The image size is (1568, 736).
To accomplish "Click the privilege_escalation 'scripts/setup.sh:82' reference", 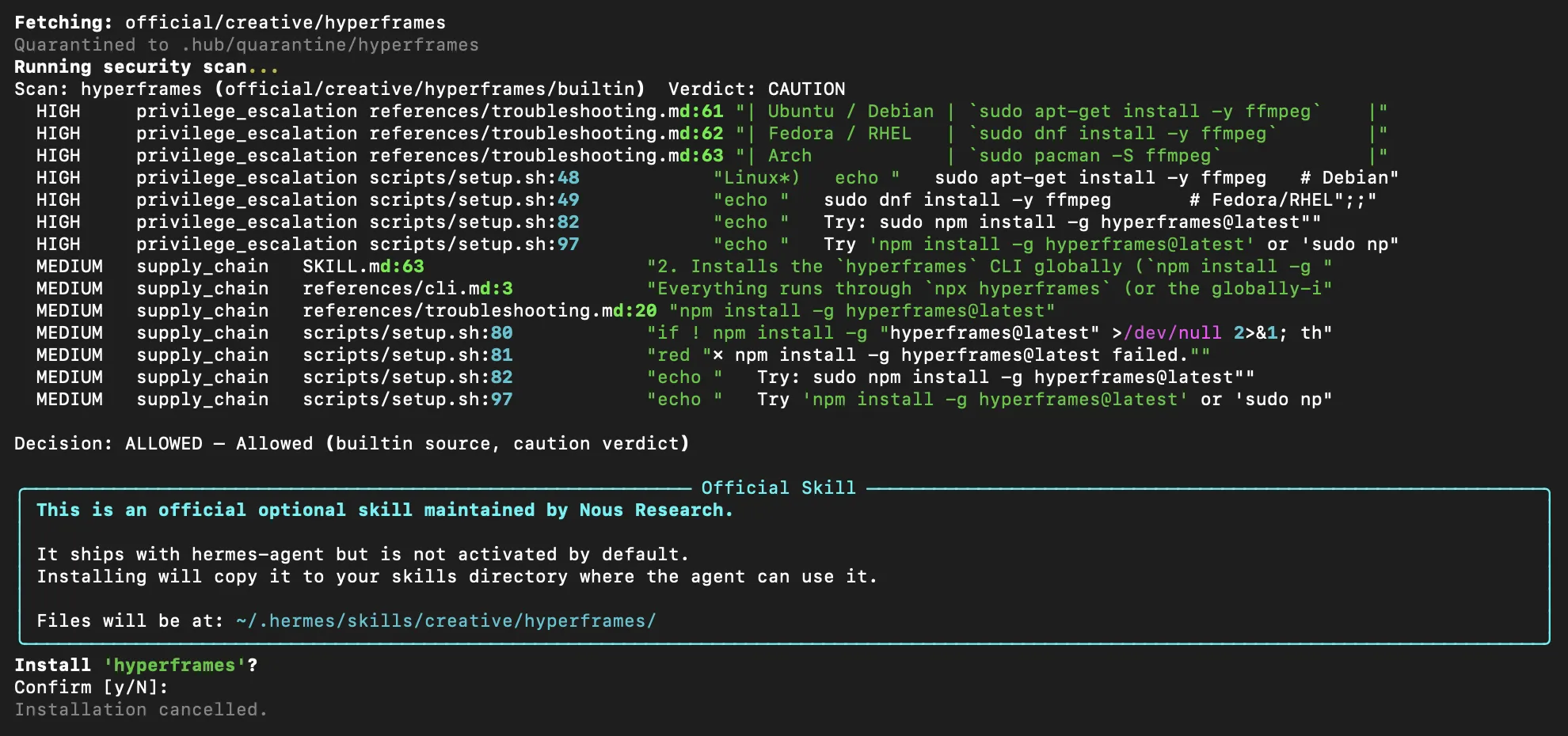I will 474,222.
